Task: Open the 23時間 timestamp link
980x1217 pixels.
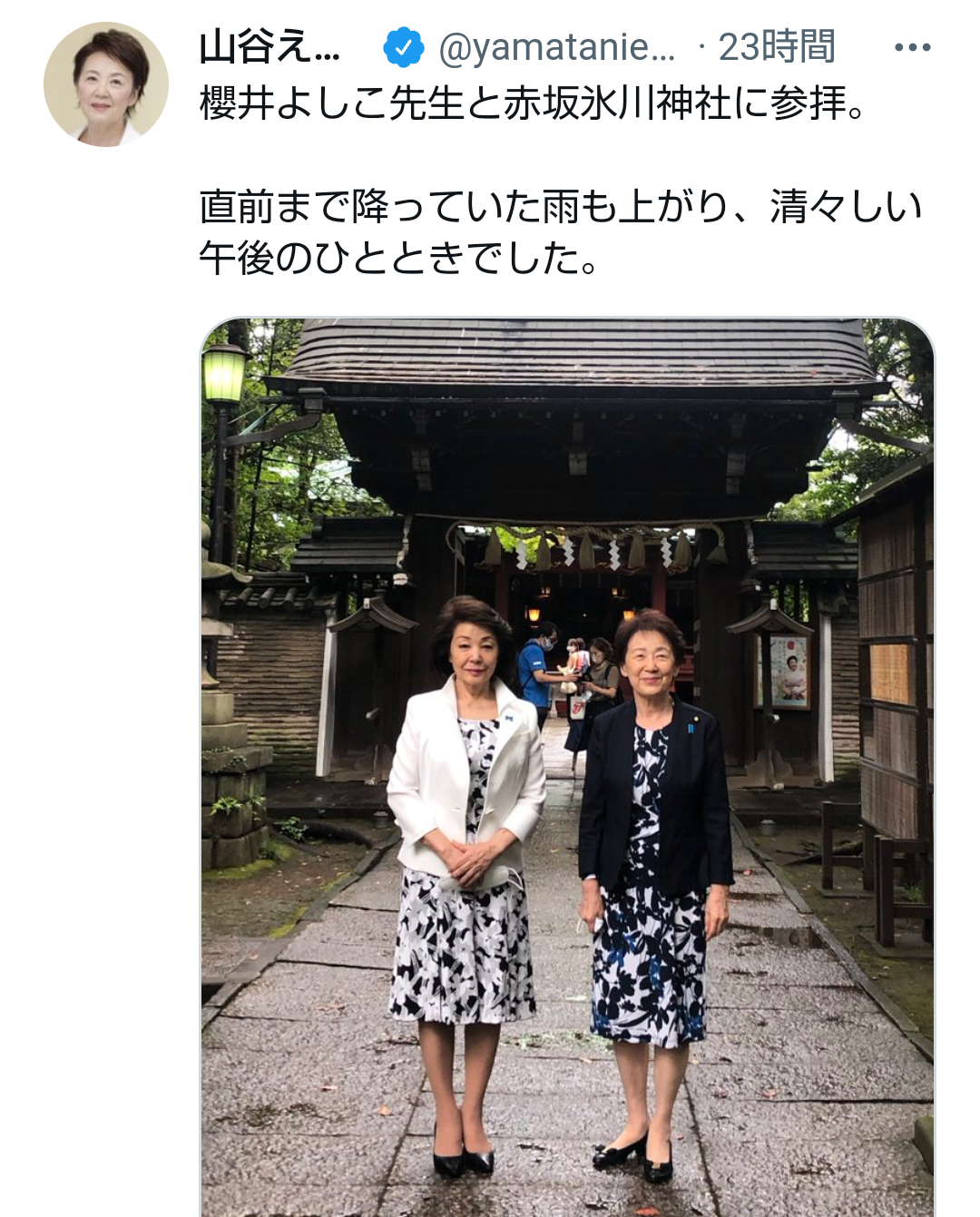Action: [777, 47]
